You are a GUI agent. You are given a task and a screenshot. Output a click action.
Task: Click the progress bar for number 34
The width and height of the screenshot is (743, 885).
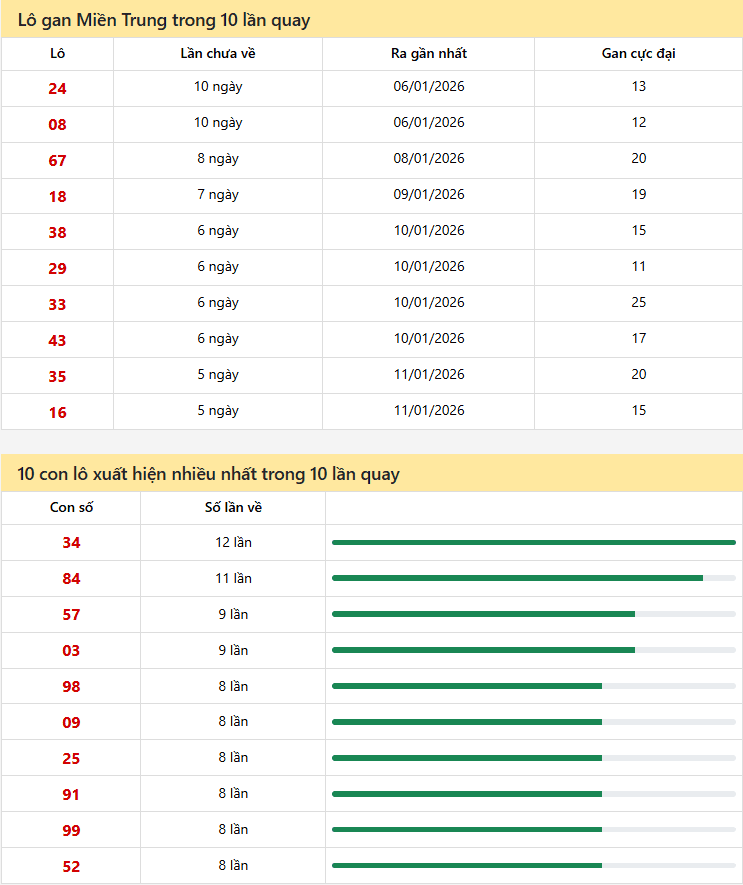533,542
